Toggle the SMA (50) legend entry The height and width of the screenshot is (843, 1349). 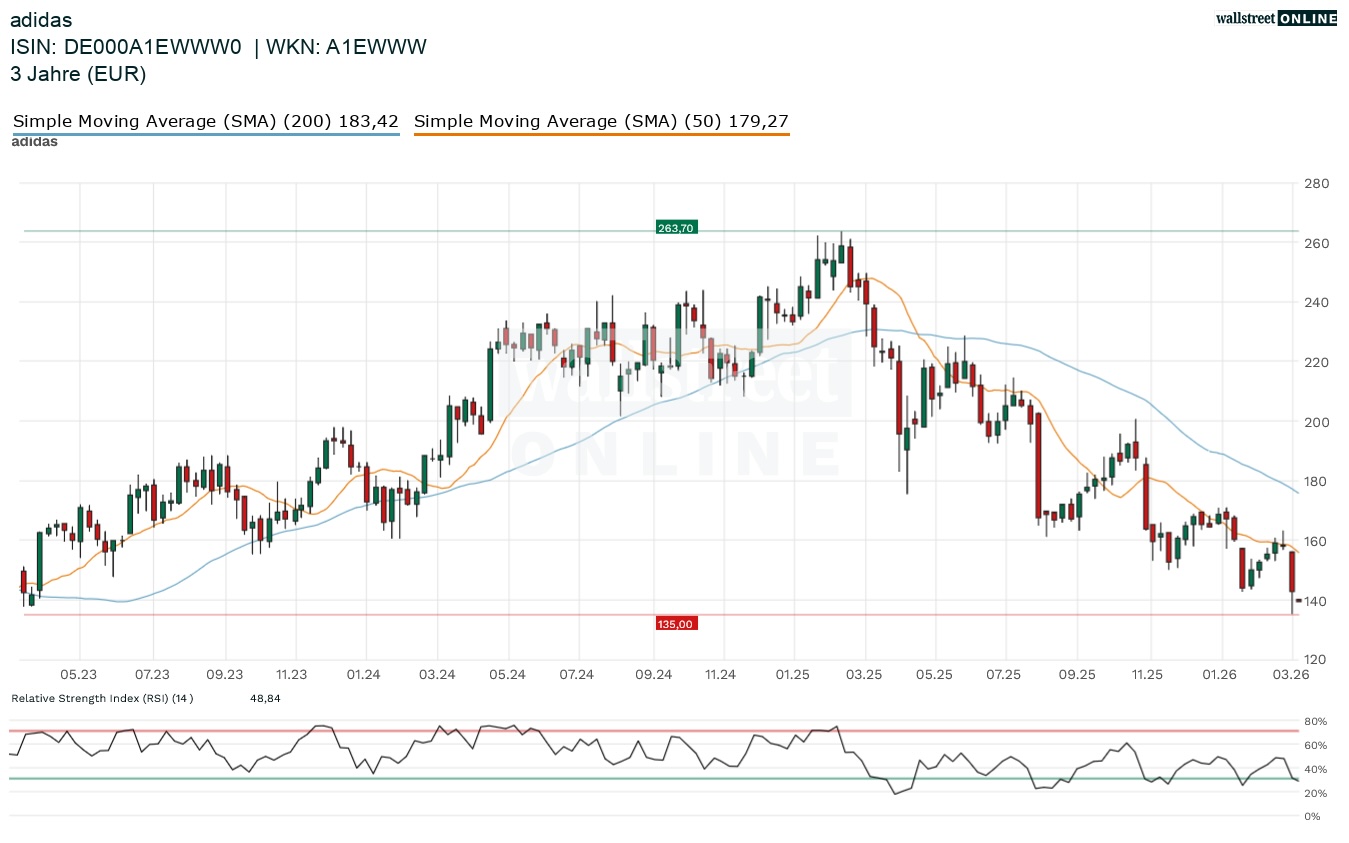tap(601, 121)
